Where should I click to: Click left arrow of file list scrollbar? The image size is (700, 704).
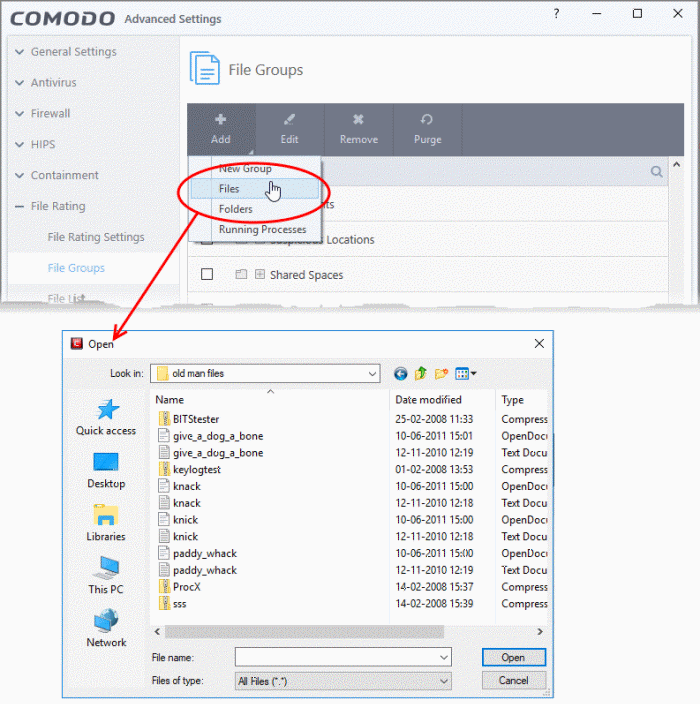(157, 632)
